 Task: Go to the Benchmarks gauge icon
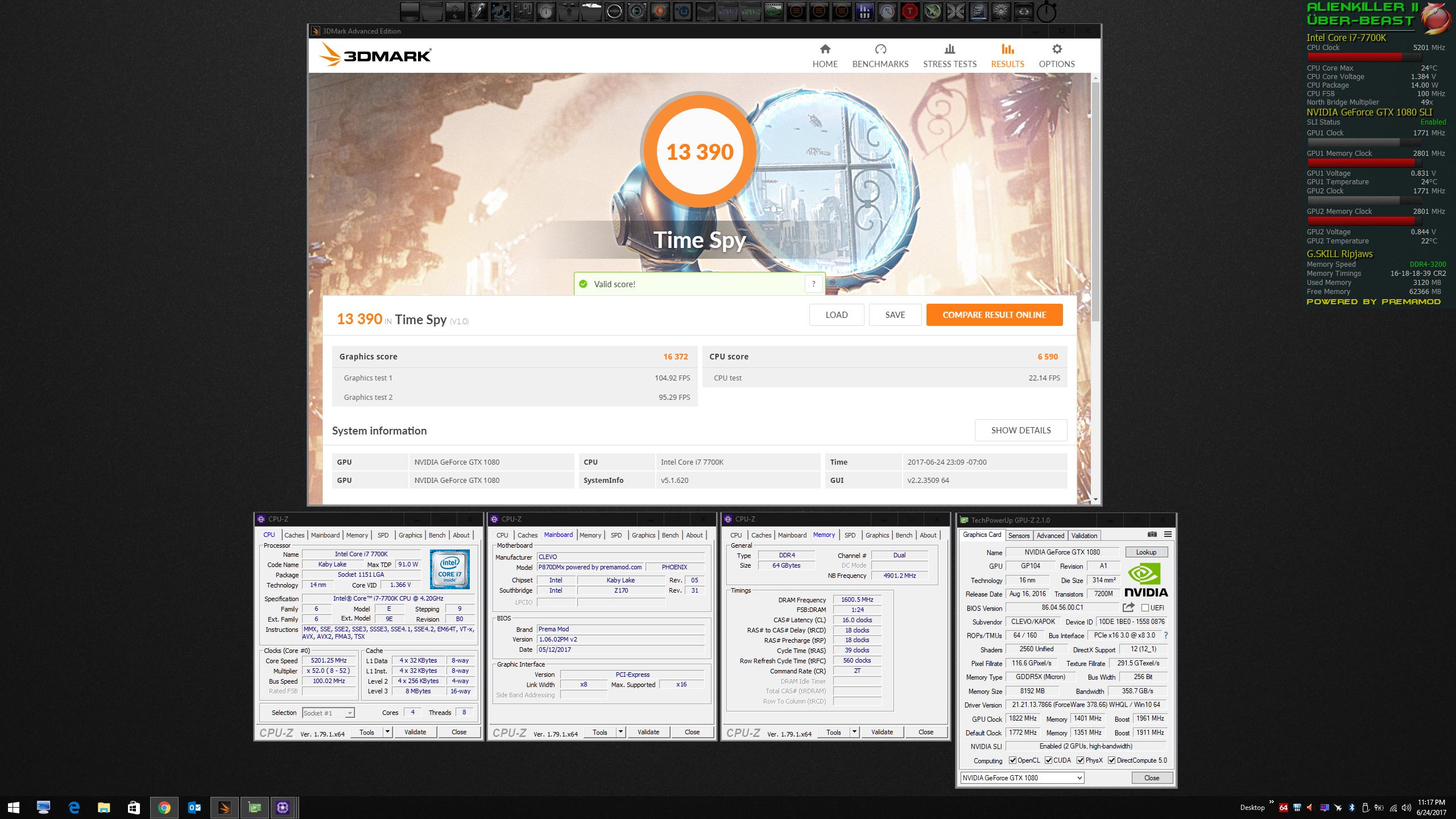tap(880, 49)
